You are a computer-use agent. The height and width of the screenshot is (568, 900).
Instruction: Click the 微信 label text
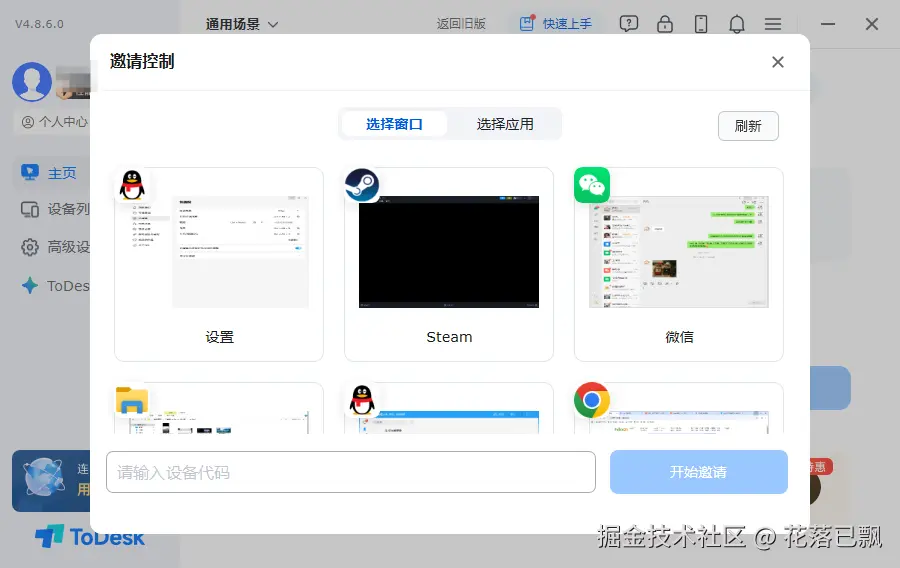[x=679, y=337]
